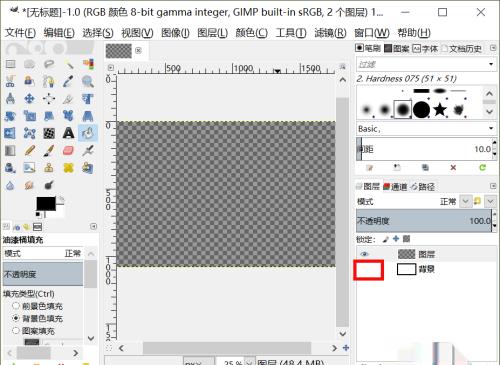Click the red delete brush icon

[453, 167]
